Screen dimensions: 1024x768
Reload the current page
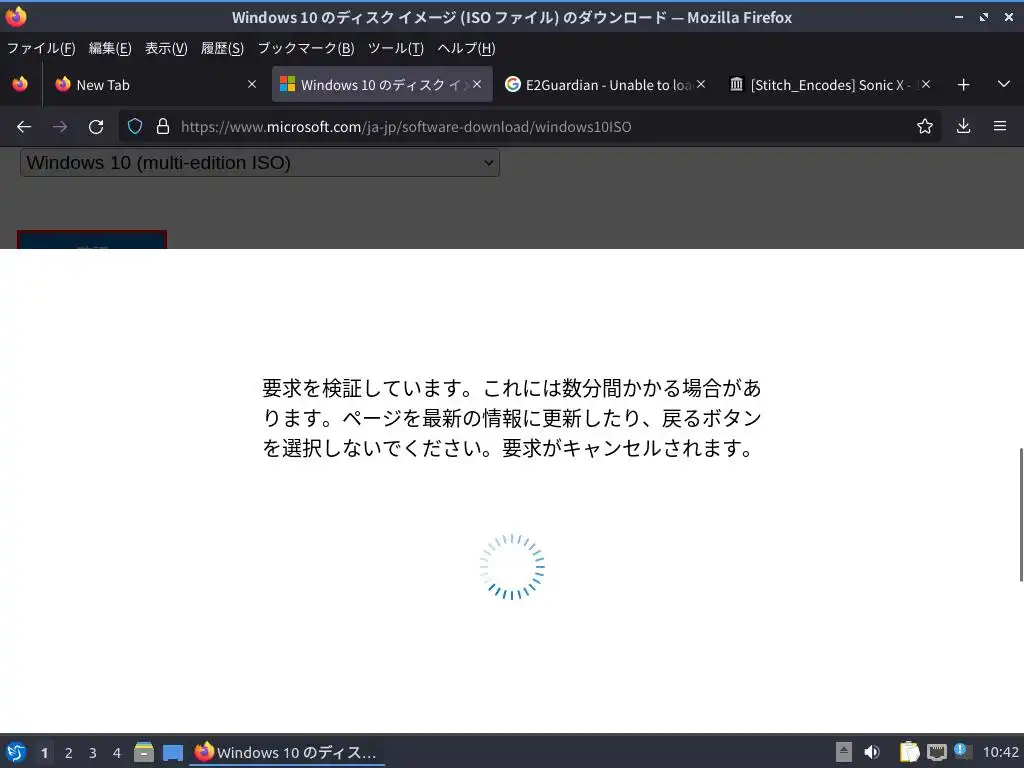pyautogui.click(x=96, y=127)
